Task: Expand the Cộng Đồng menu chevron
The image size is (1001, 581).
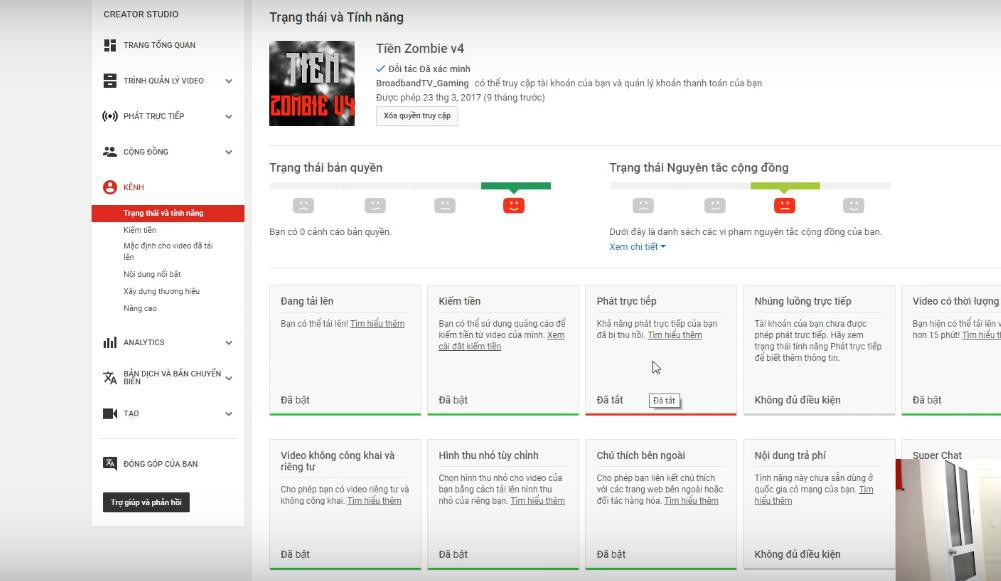Action: [229, 152]
